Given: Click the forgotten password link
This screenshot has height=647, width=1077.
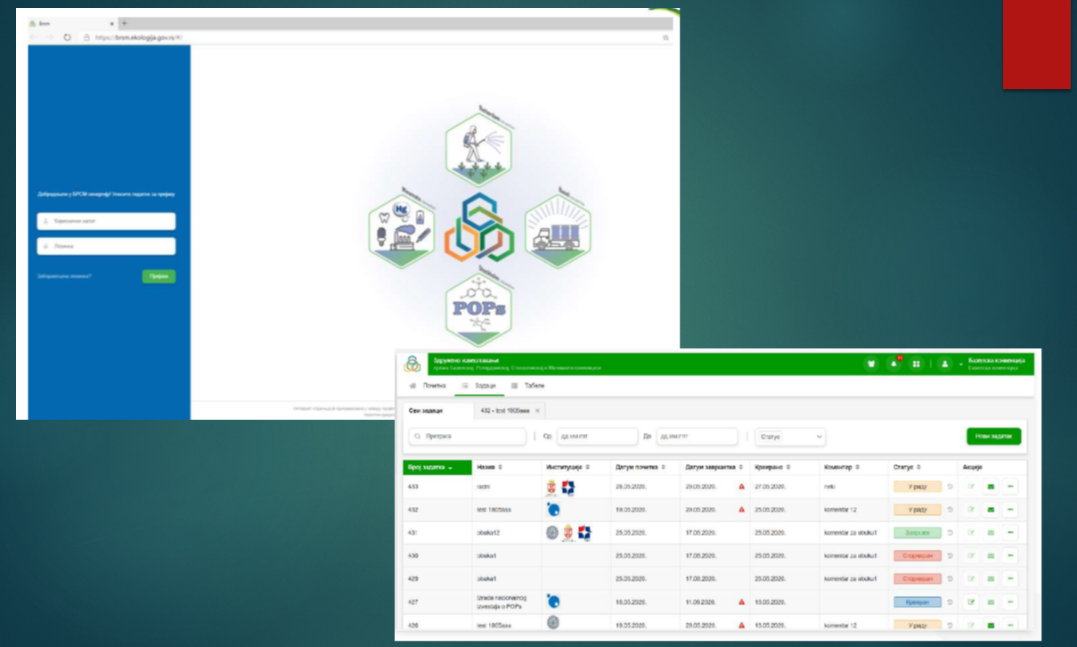Looking at the screenshot, I should pyautogui.click(x=65, y=276).
